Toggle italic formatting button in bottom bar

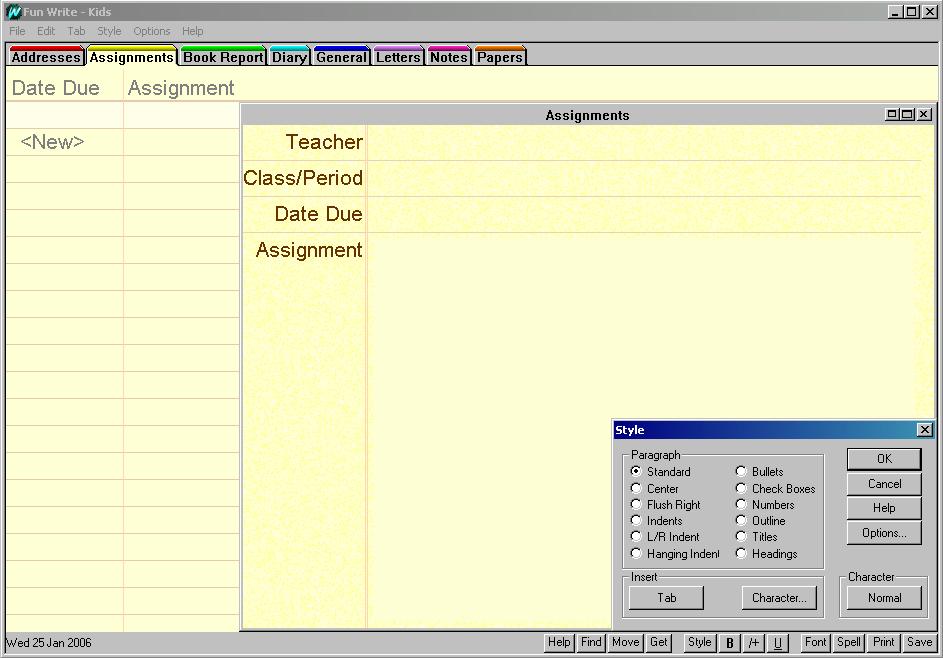(x=754, y=643)
